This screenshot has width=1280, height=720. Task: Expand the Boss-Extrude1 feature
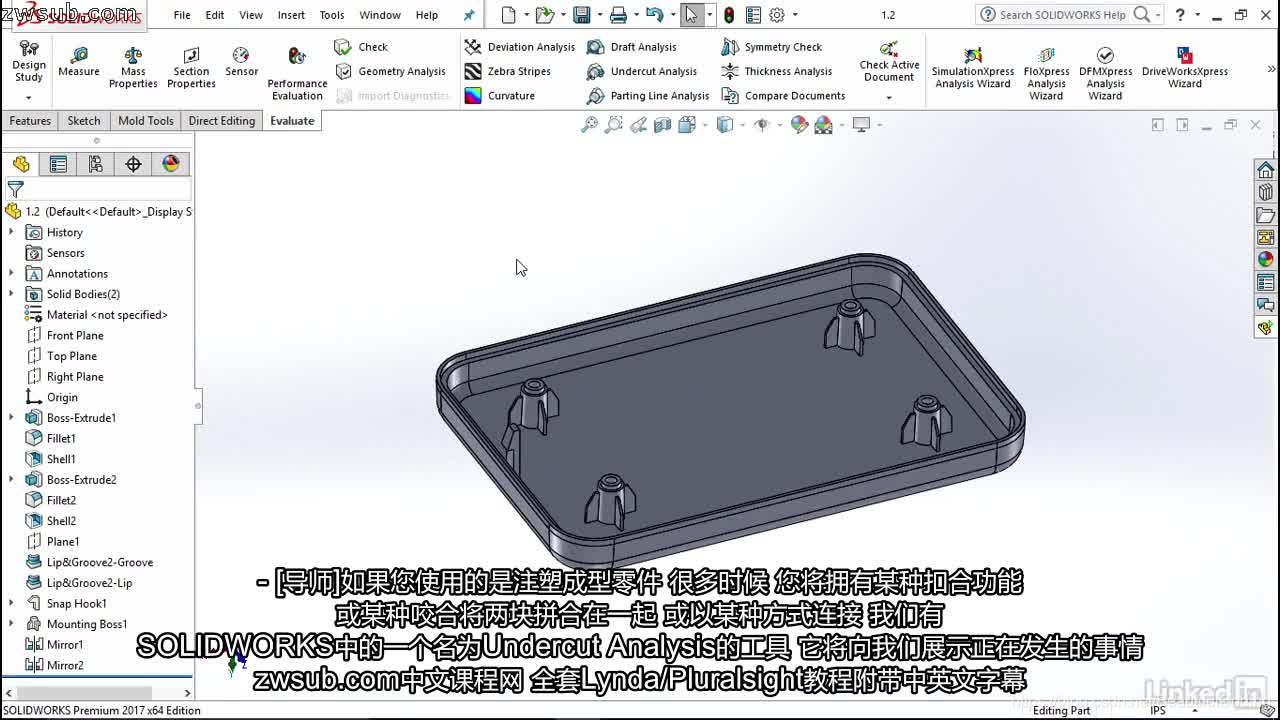pyautogui.click(x=12, y=418)
